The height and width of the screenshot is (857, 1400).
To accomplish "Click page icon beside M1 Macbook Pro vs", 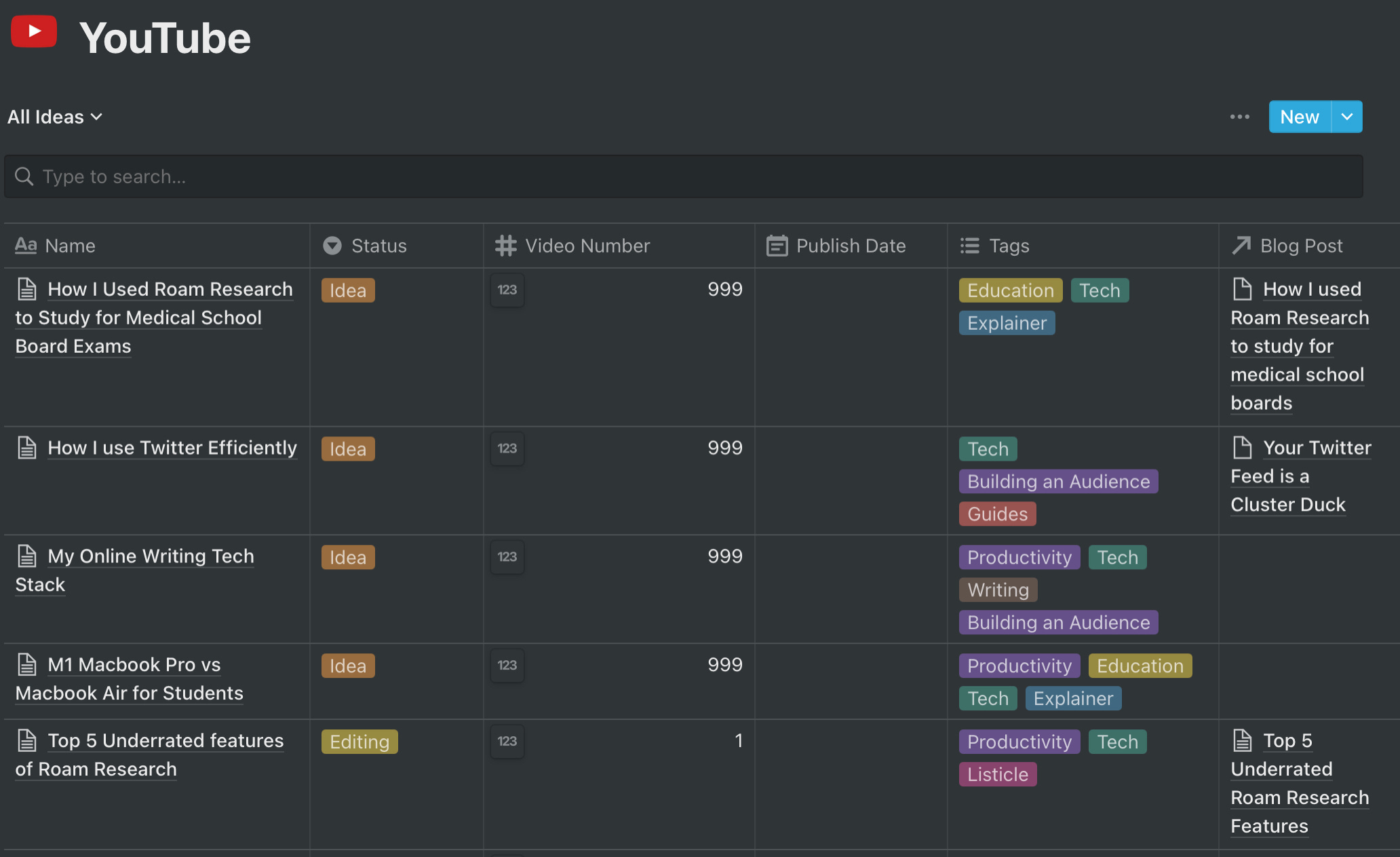I will point(27,665).
